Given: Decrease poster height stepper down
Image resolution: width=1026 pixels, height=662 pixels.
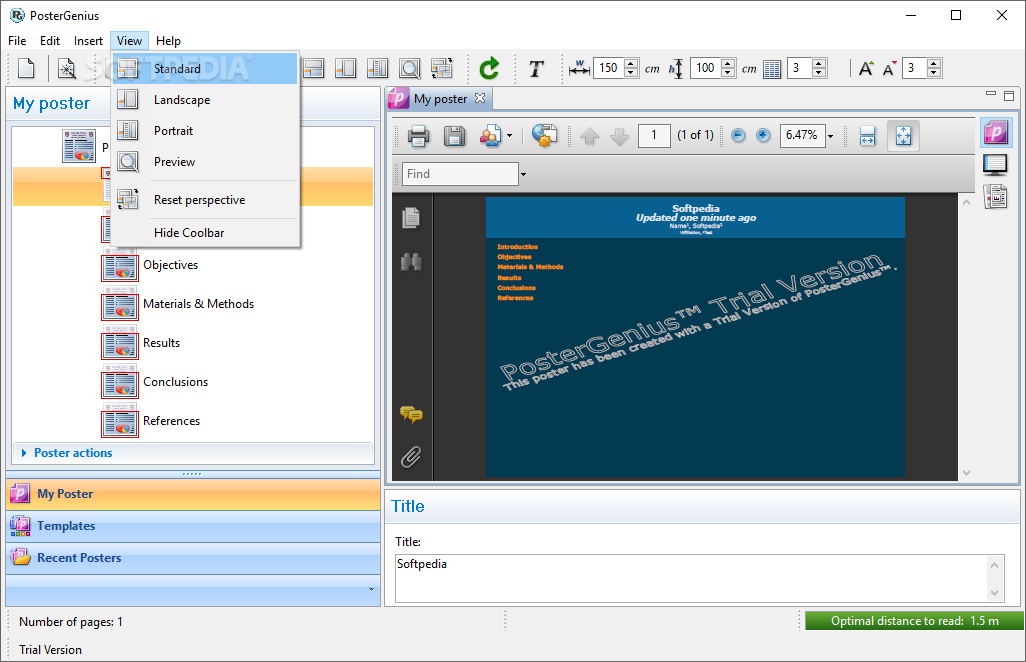Looking at the screenshot, I should pos(728,73).
